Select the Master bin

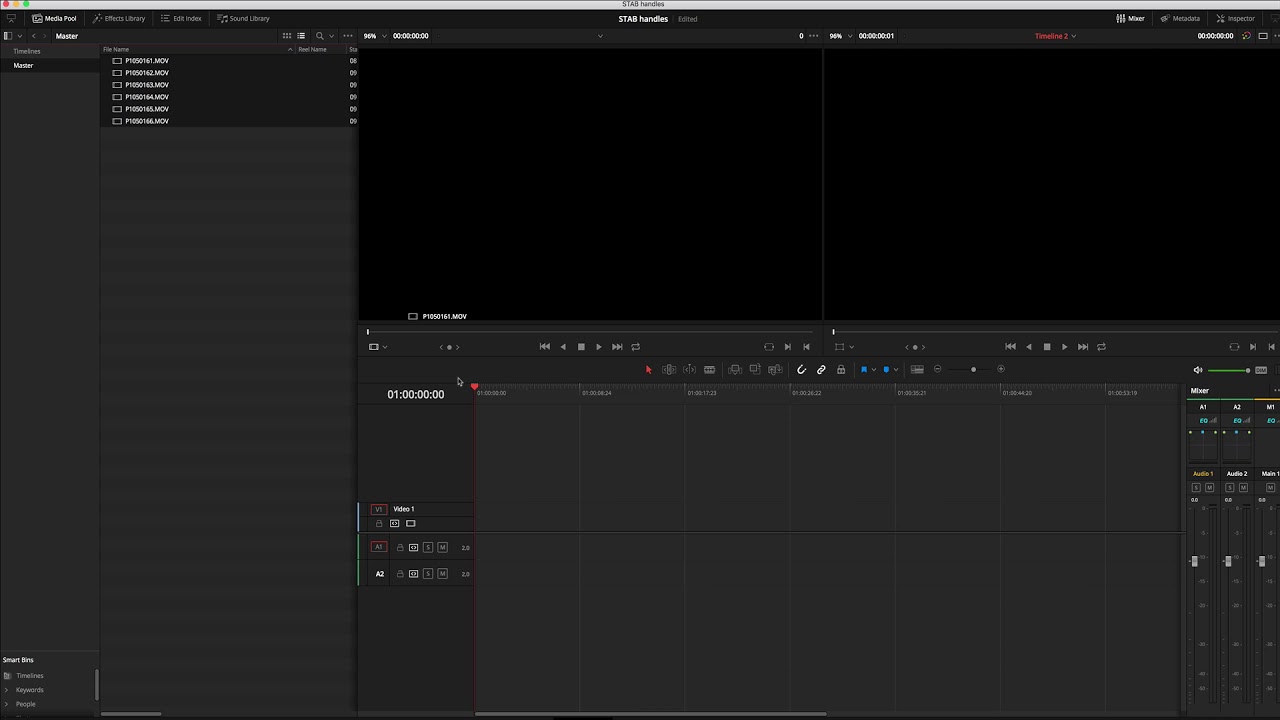point(23,65)
